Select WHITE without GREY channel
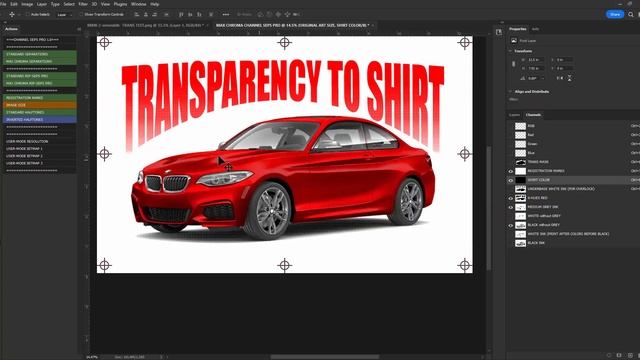Image resolution: width=640 pixels, height=360 pixels. (573, 216)
